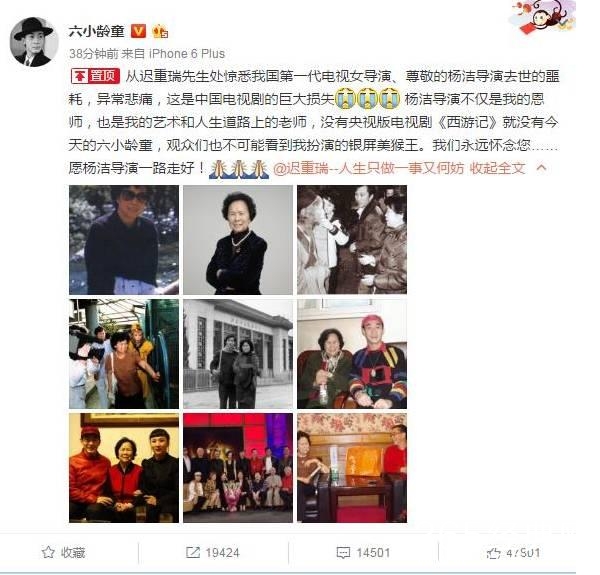Open the first thumbnail with sunglasses

pyautogui.click(x=124, y=239)
